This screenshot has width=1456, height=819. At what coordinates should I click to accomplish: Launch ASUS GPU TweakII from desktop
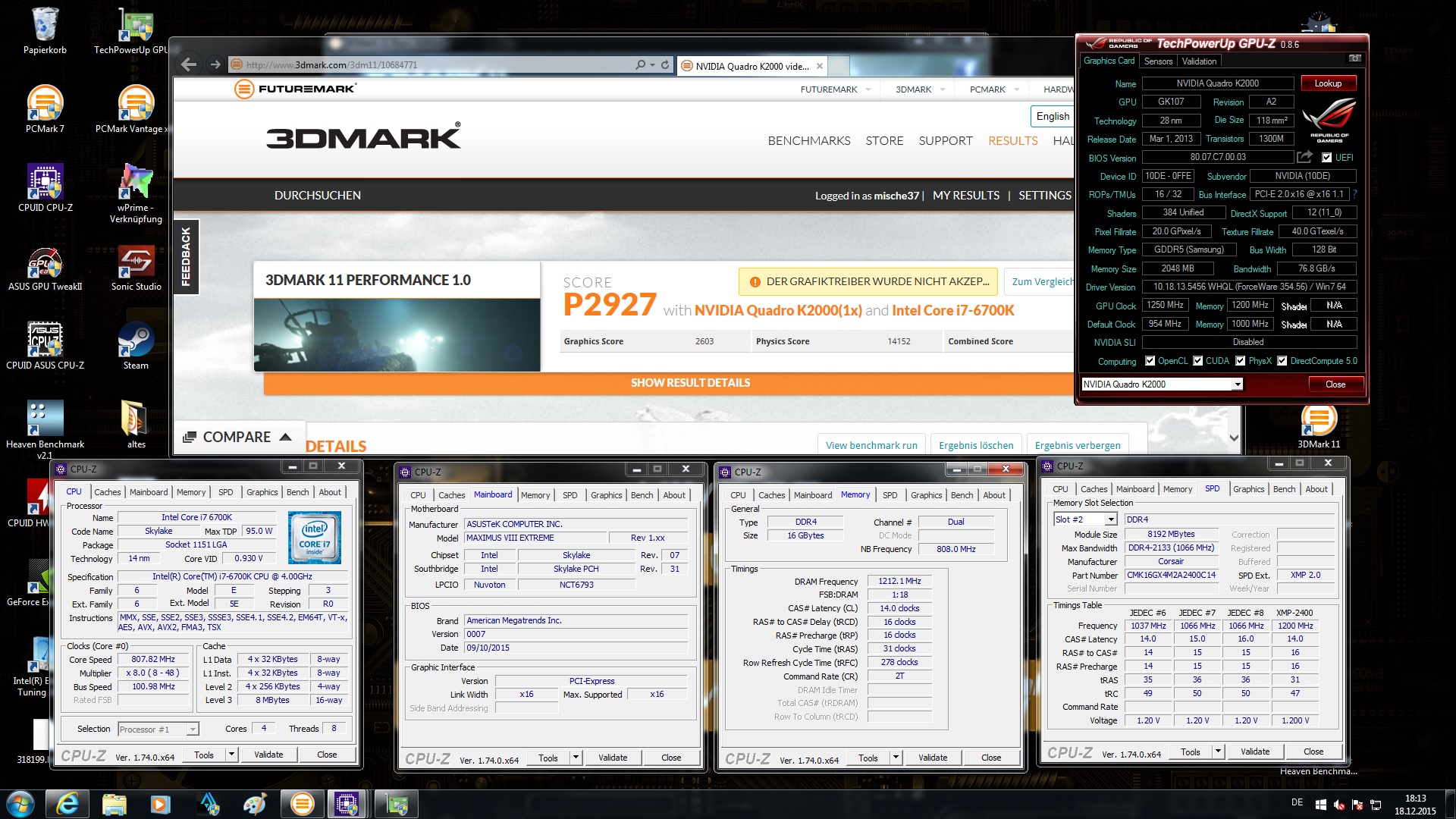(45, 268)
